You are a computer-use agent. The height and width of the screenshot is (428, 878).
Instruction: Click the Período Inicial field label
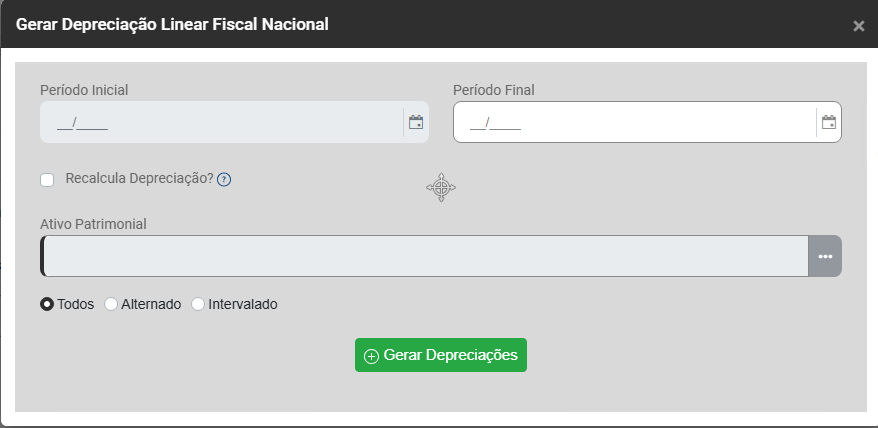84,90
